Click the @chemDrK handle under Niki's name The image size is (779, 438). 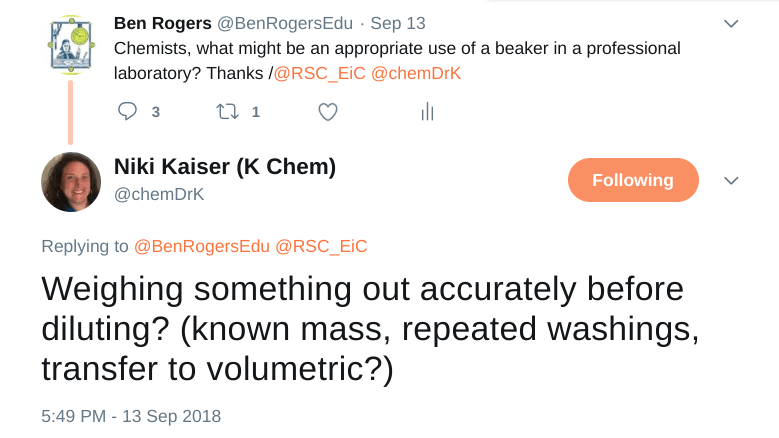(x=159, y=194)
